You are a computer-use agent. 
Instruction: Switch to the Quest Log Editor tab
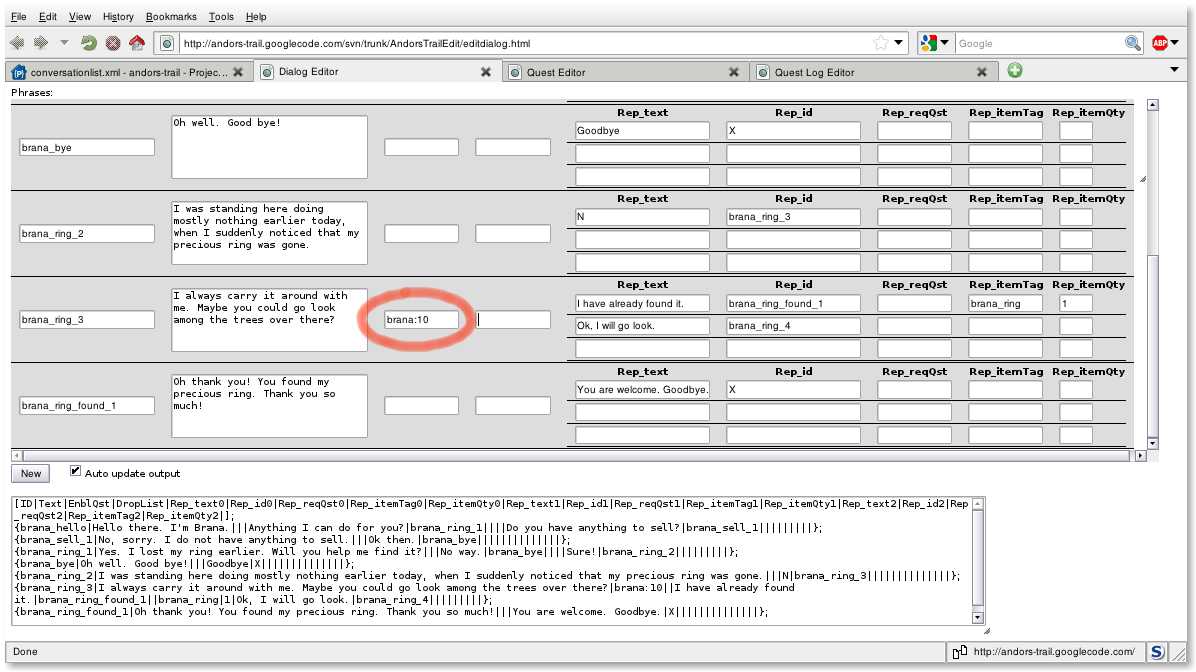tap(814, 72)
